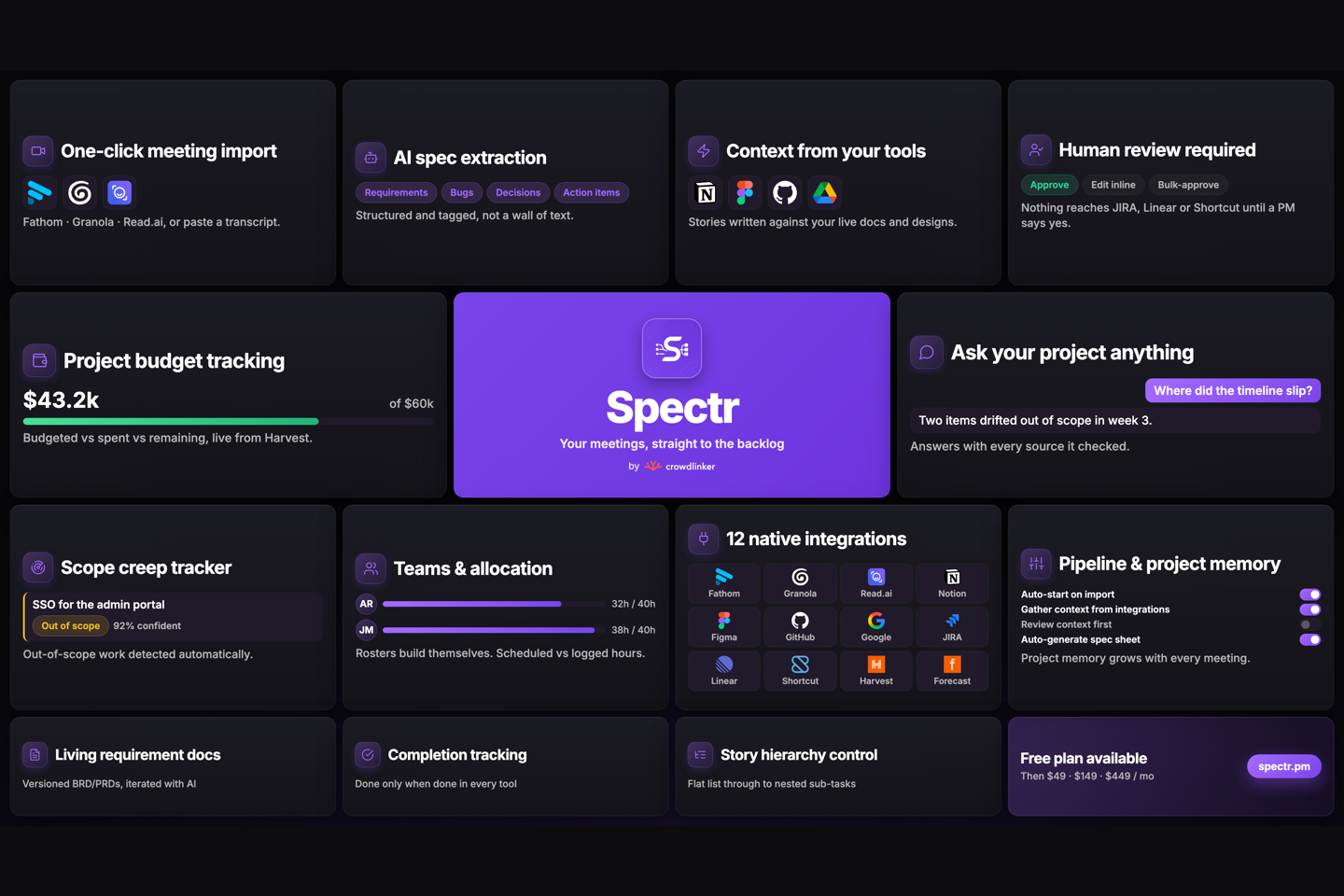The width and height of the screenshot is (1344, 896).
Task: Select the Read.ai tile in the integrations grid
Action: point(876,582)
